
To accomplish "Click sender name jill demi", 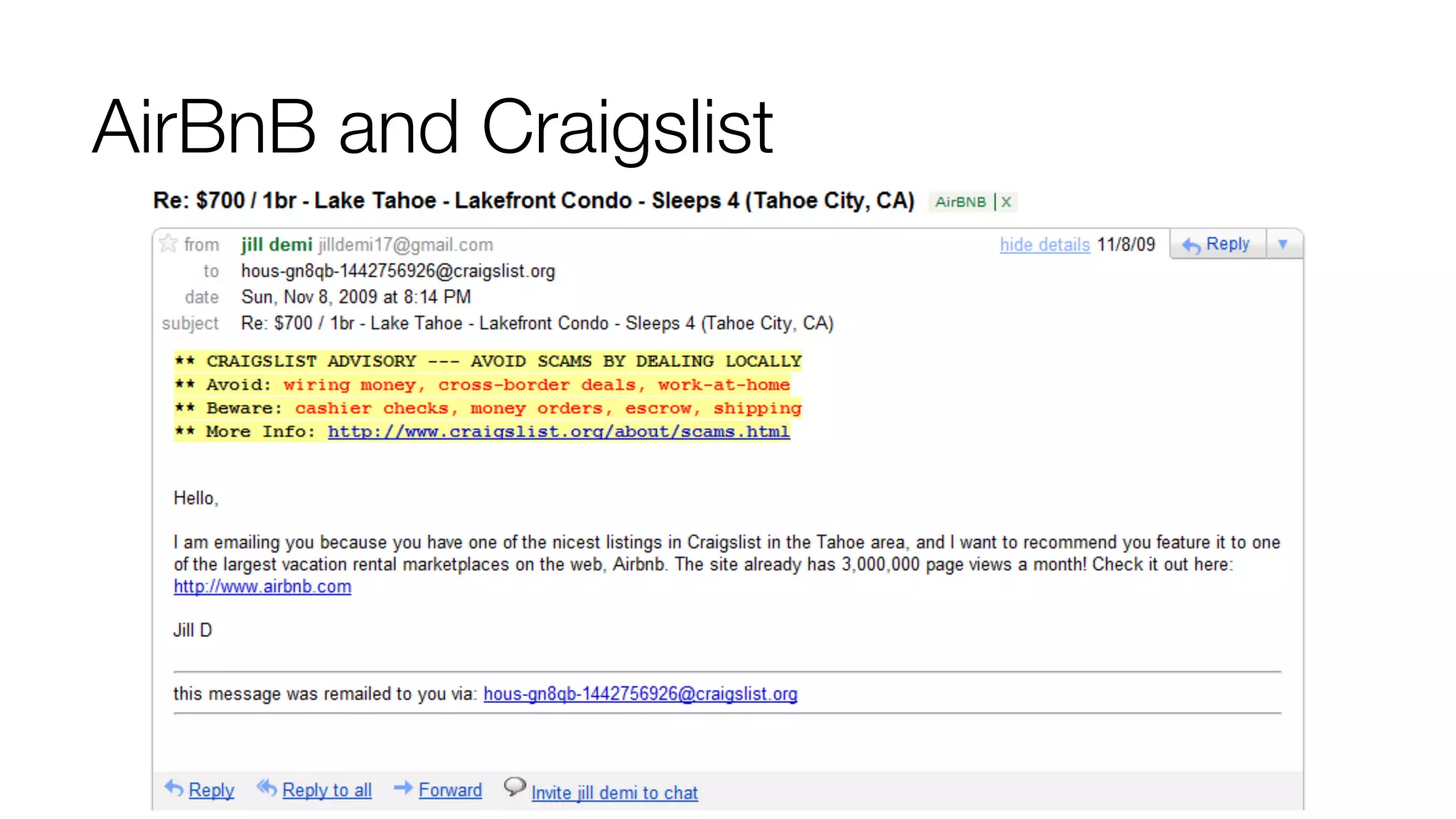I will click(x=277, y=245).
